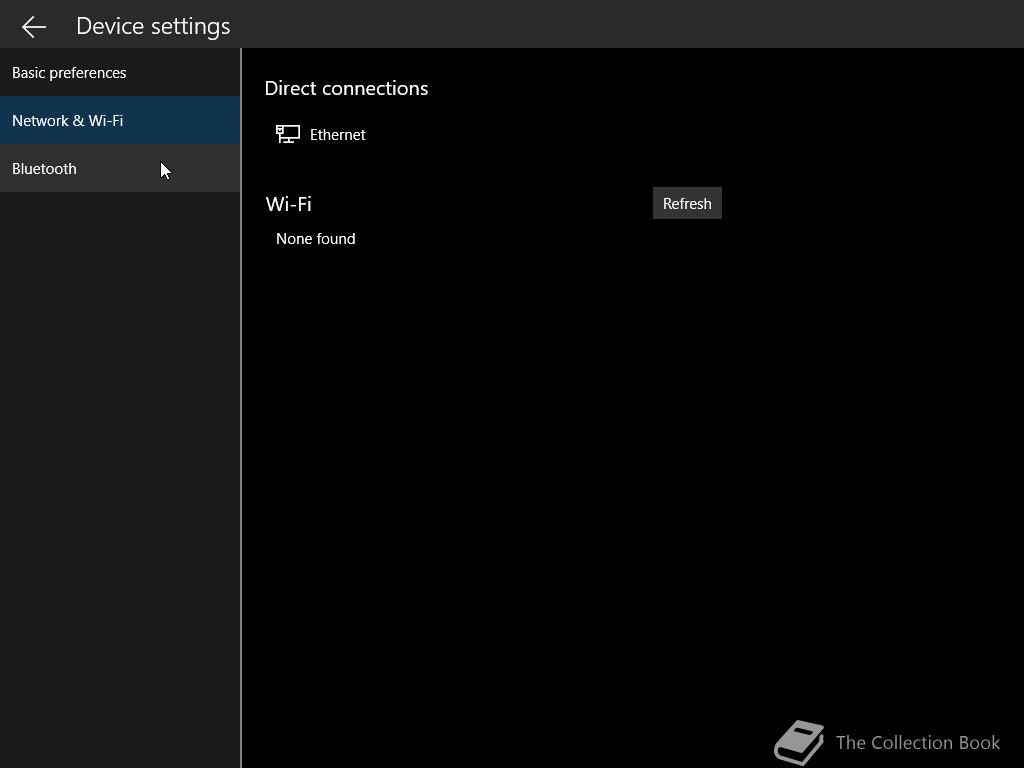Click the Device settings page title
Viewport: 1024px width, 768px height.
(x=153, y=26)
